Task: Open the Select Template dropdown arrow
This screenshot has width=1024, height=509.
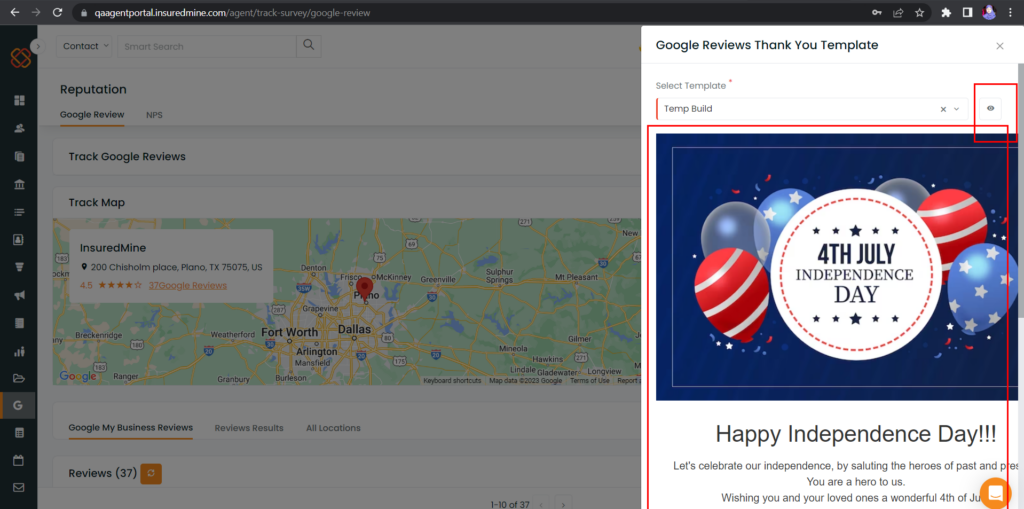Action: point(957,109)
